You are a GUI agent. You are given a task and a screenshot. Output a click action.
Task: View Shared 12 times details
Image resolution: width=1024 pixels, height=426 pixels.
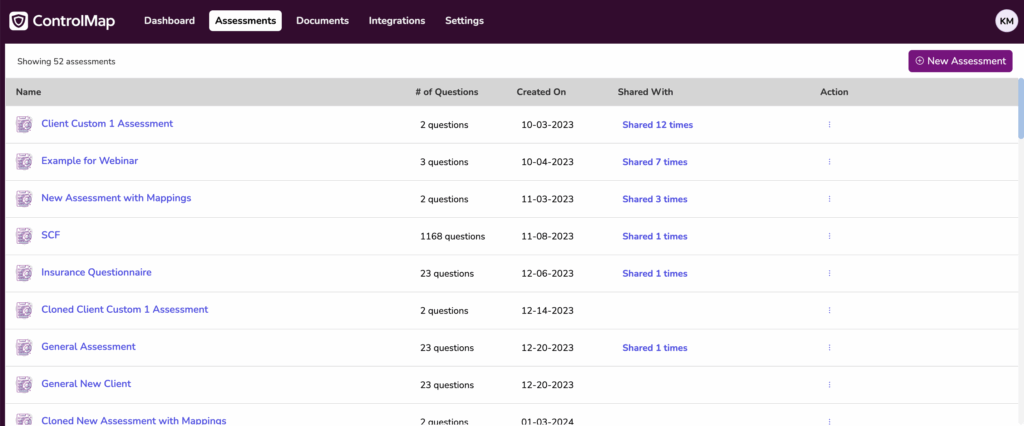coord(657,125)
